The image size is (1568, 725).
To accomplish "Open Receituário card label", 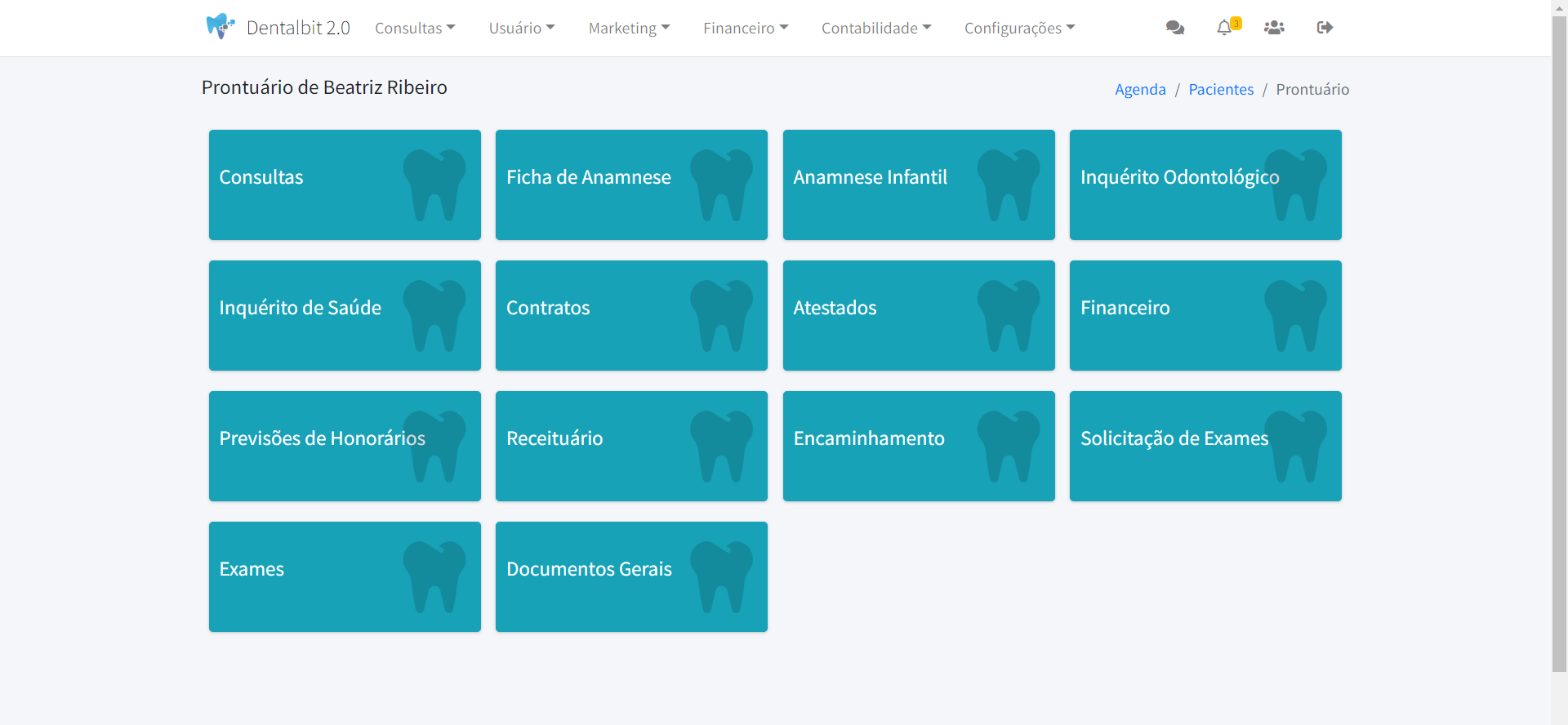I will pos(555,438).
